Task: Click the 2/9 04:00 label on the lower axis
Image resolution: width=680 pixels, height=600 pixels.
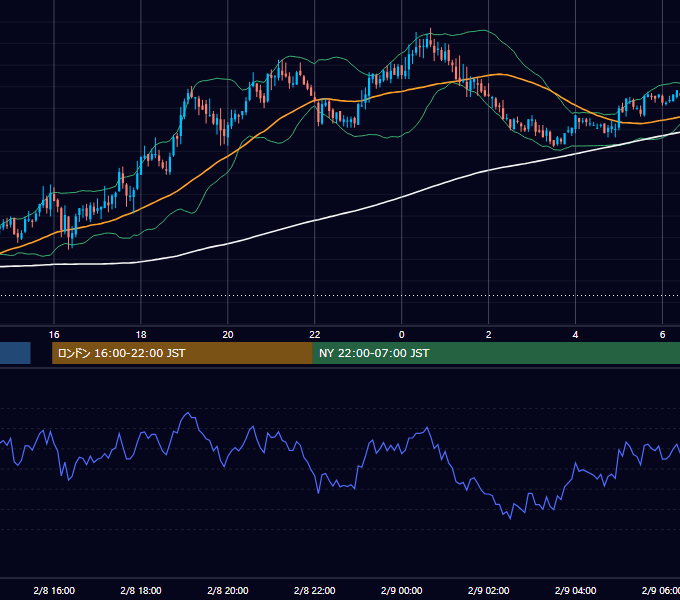Action: [575, 590]
